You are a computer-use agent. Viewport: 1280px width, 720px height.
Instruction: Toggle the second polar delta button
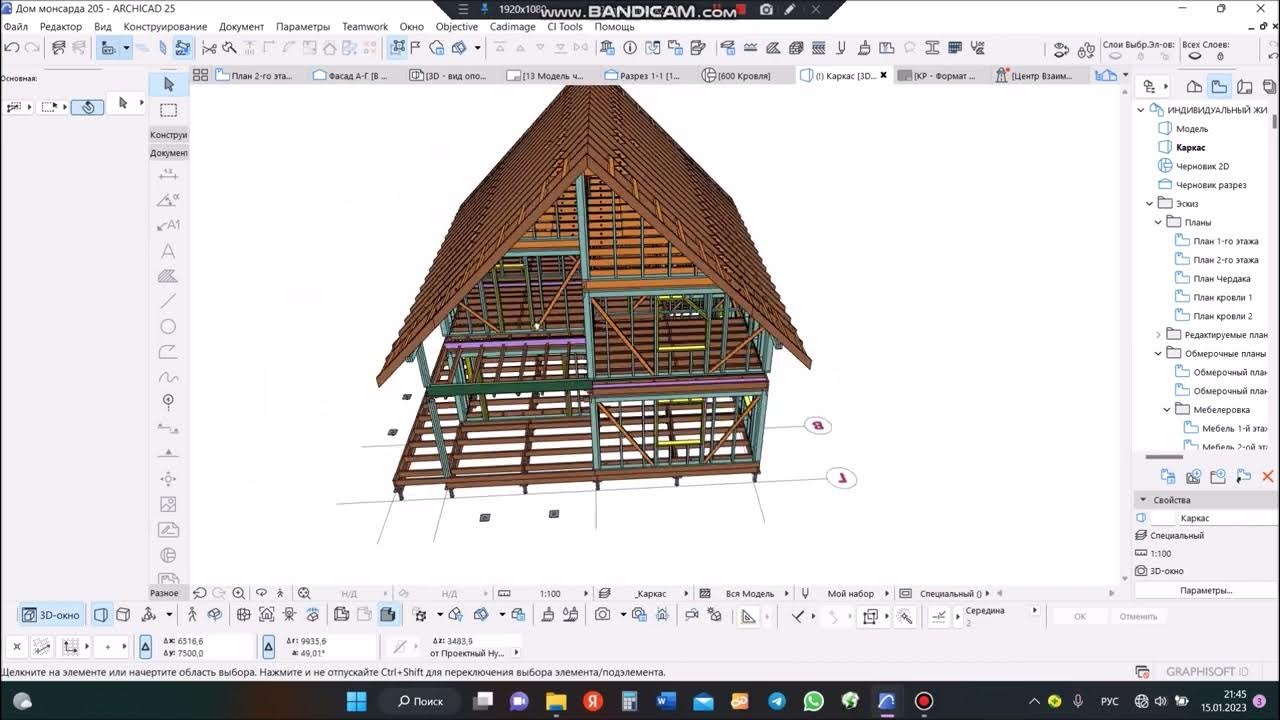tap(268, 648)
